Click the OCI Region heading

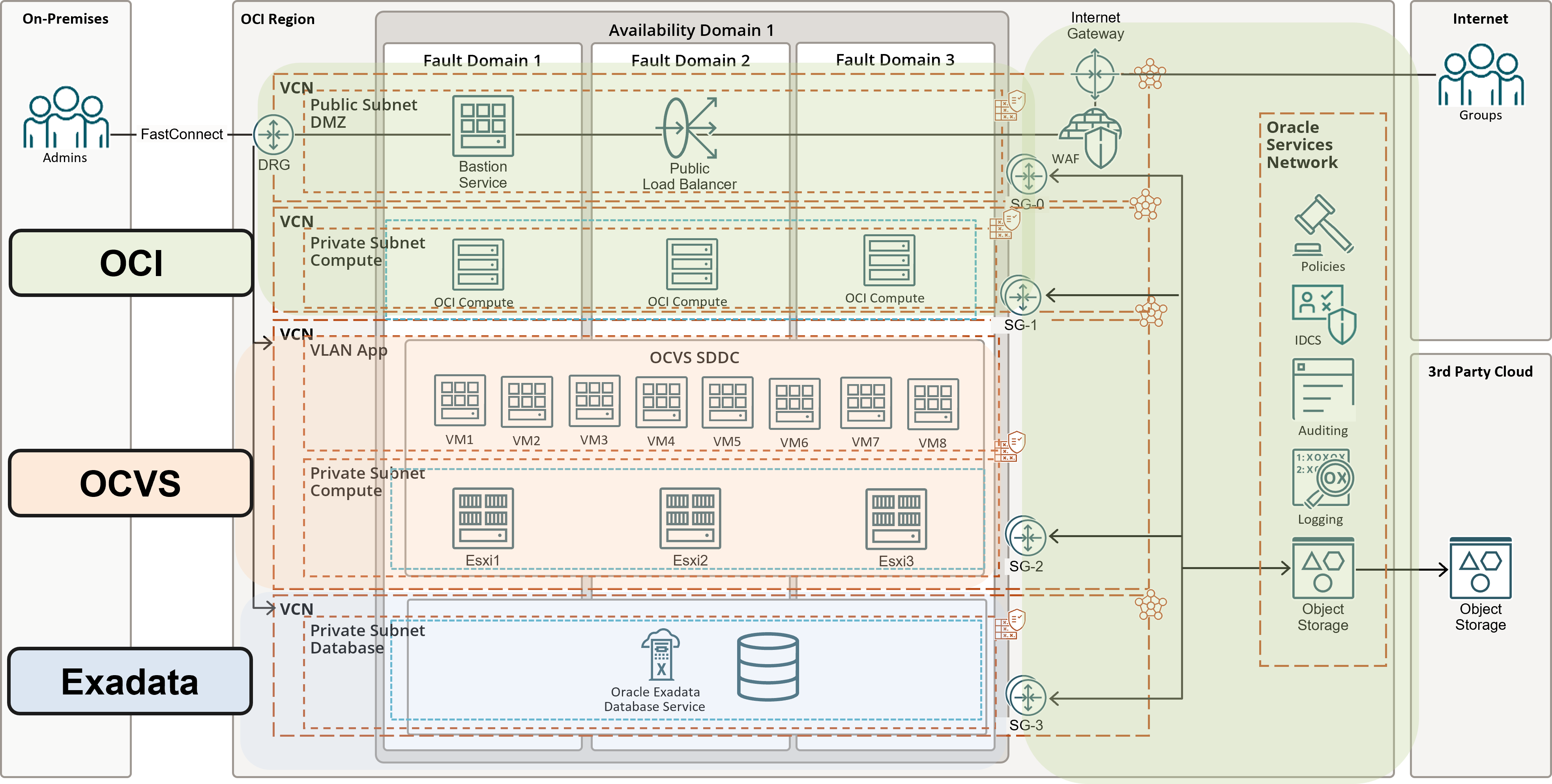[278, 19]
